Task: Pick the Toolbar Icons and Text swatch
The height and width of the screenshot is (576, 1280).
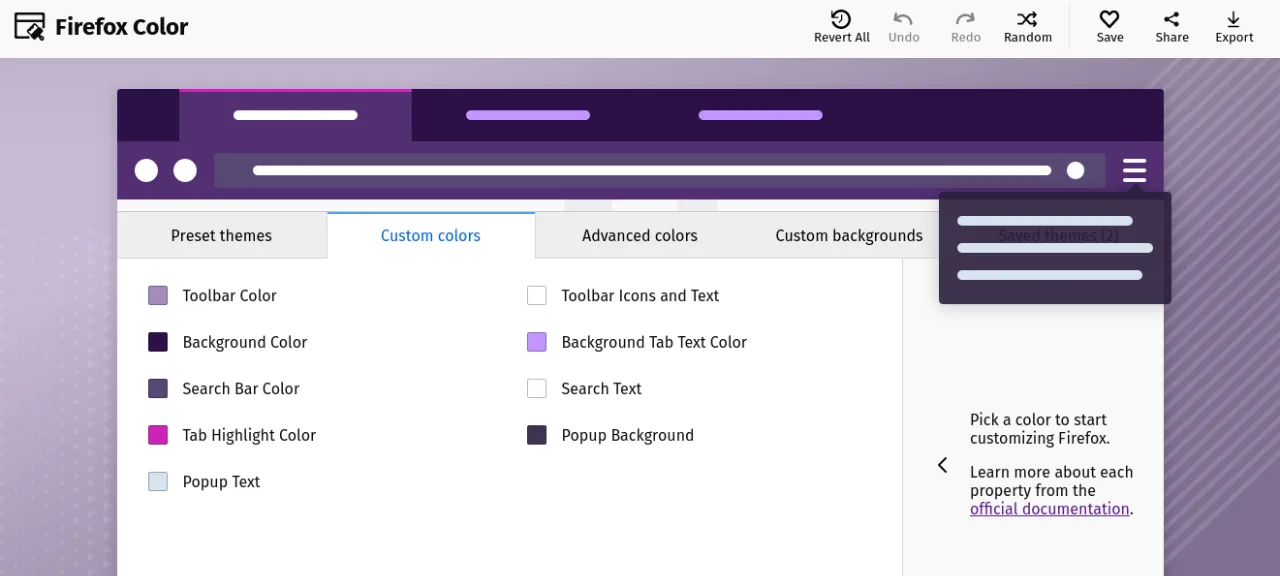Action: 537,295
